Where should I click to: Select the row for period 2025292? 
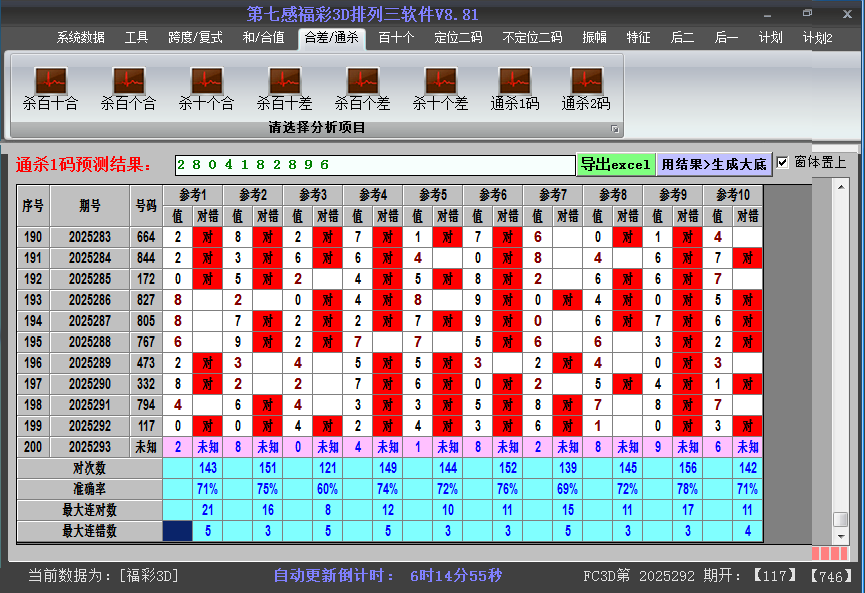[x=90, y=426]
